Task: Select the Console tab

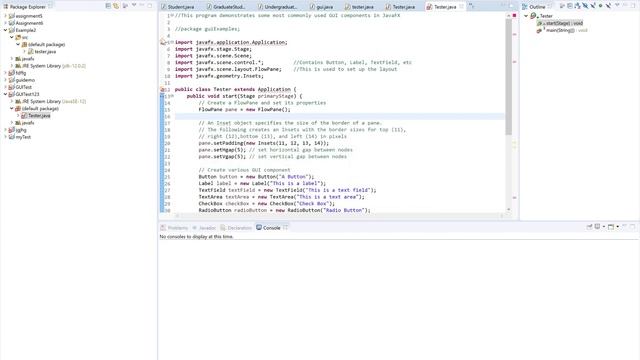Action: [x=271, y=228]
